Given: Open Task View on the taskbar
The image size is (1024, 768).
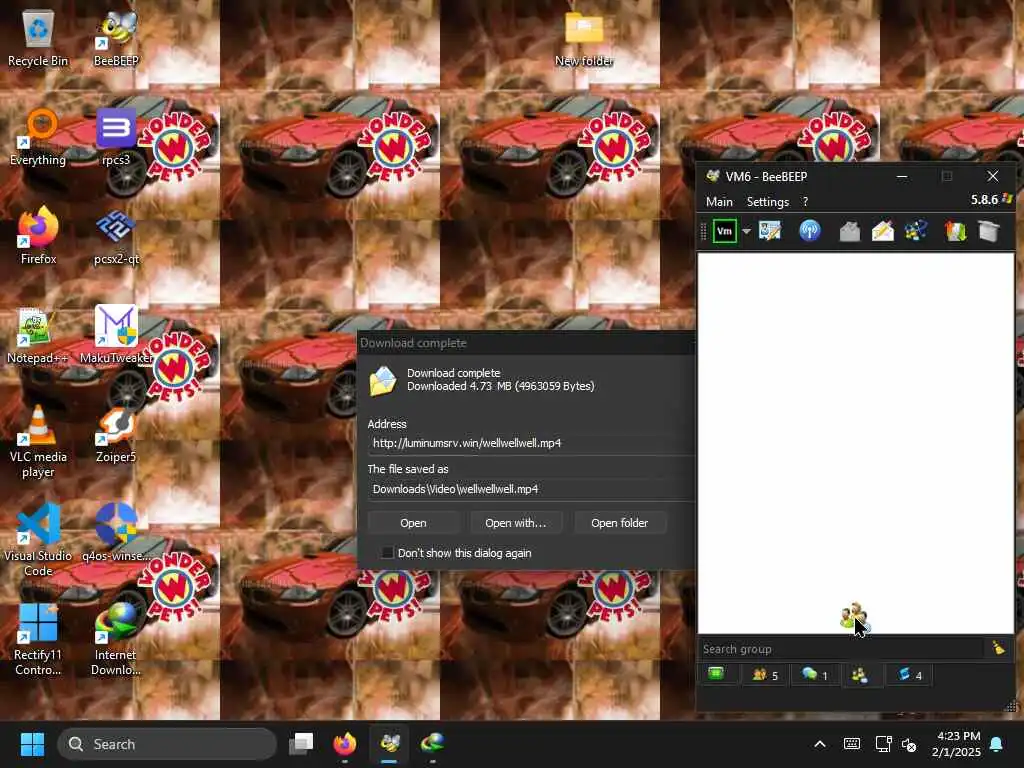Looking at the screenshot, I should (301, 744).
